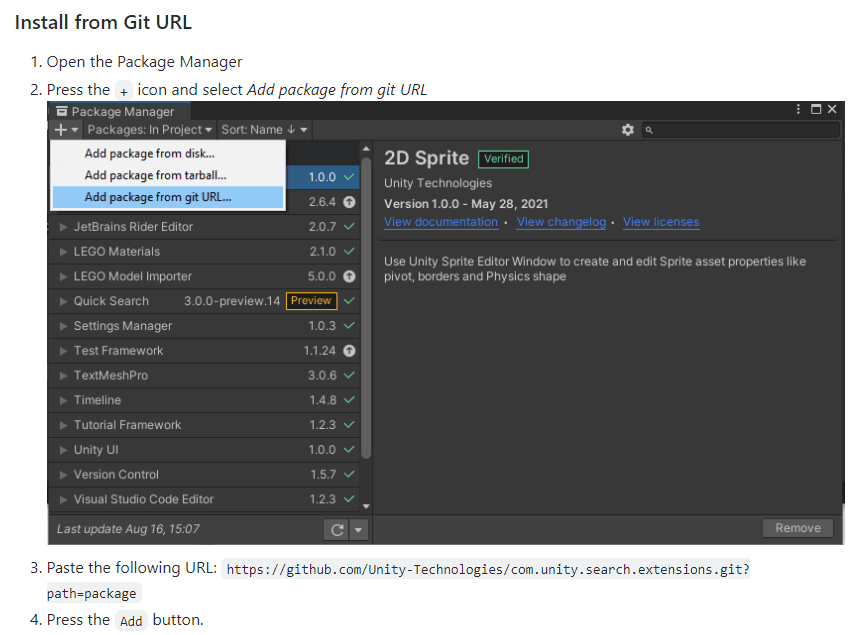Expand LEGO Materials package
The width and height of the screenshot is (858, 635).
click(x=63, y=252)
